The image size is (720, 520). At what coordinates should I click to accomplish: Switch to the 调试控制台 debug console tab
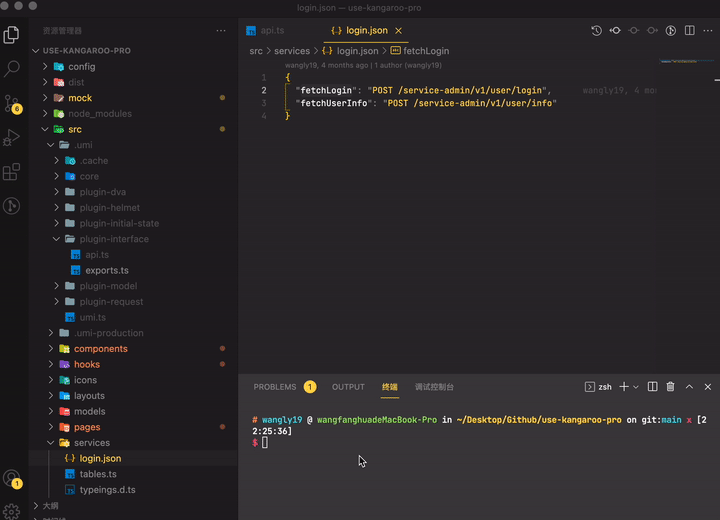point(434,387)
